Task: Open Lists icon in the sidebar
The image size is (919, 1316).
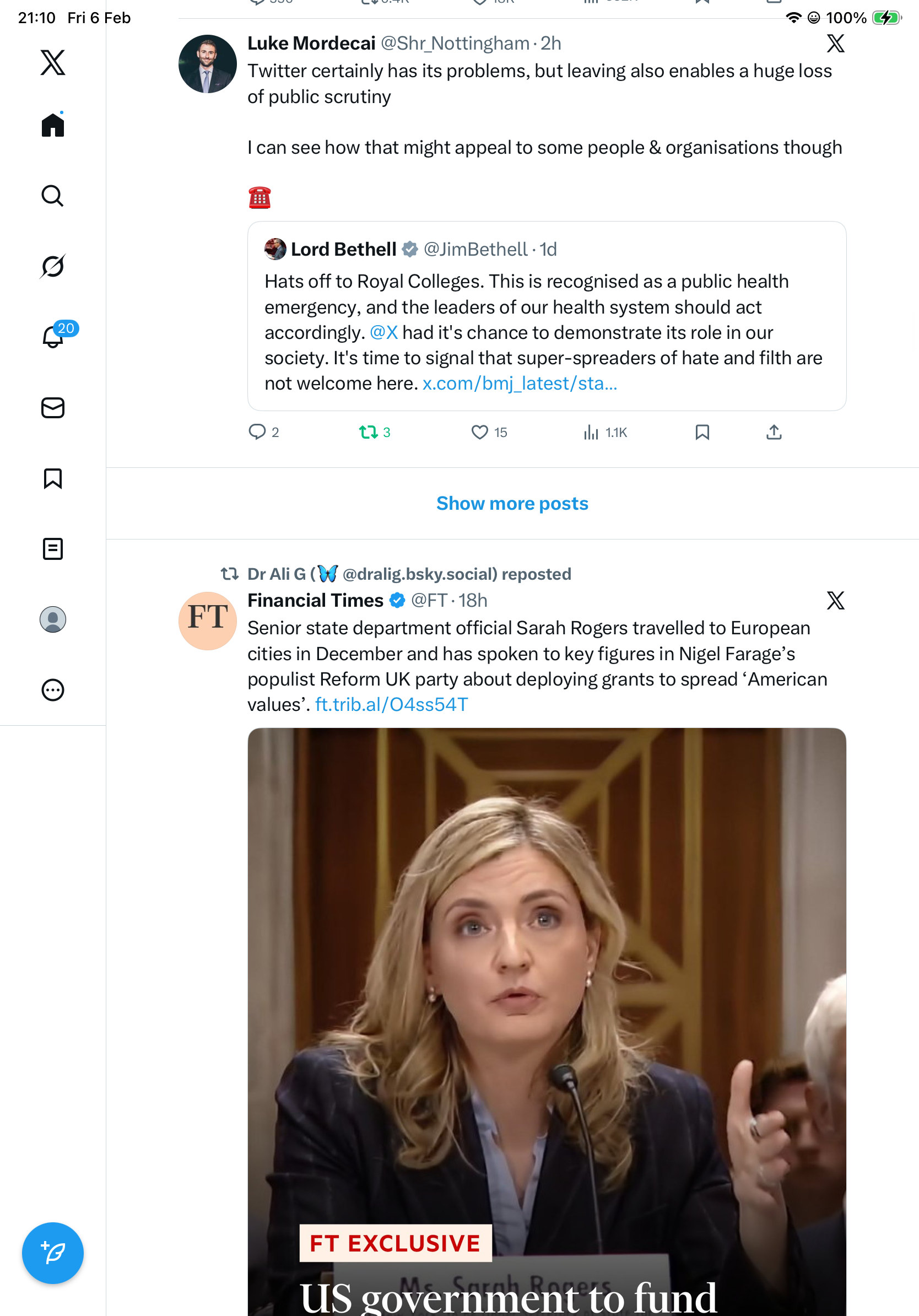Action: point(53,548)
